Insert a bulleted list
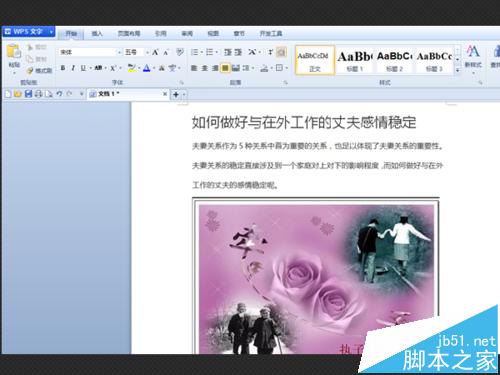The image size is (500, 375). click(194, 52)
